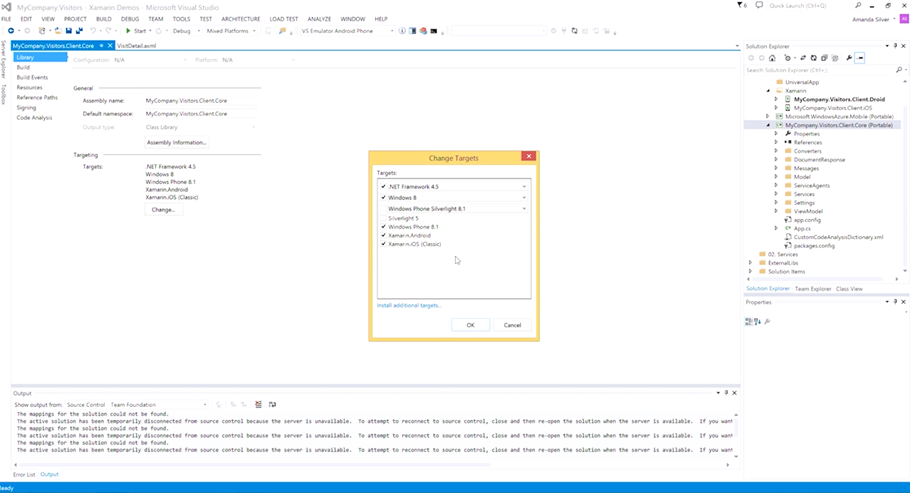The height and width of the screenshot is (493, 910).
Task: Click Clear All icon in Output panel
Action: [258, 405]
